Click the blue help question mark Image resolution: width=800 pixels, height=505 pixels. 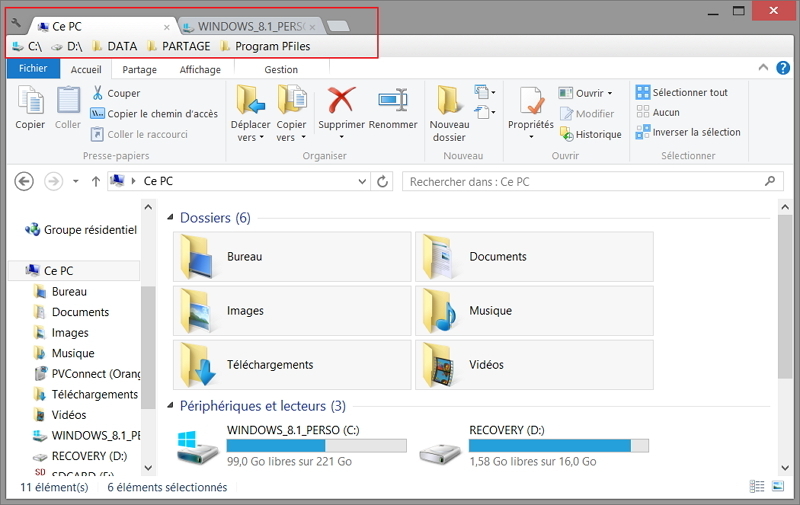pos(783,68)
